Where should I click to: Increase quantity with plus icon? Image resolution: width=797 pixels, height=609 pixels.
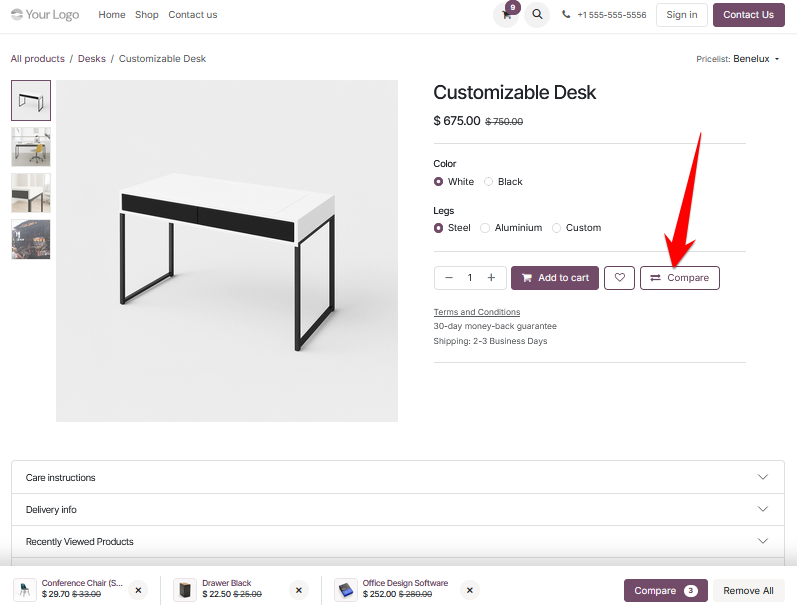[491, 278]
